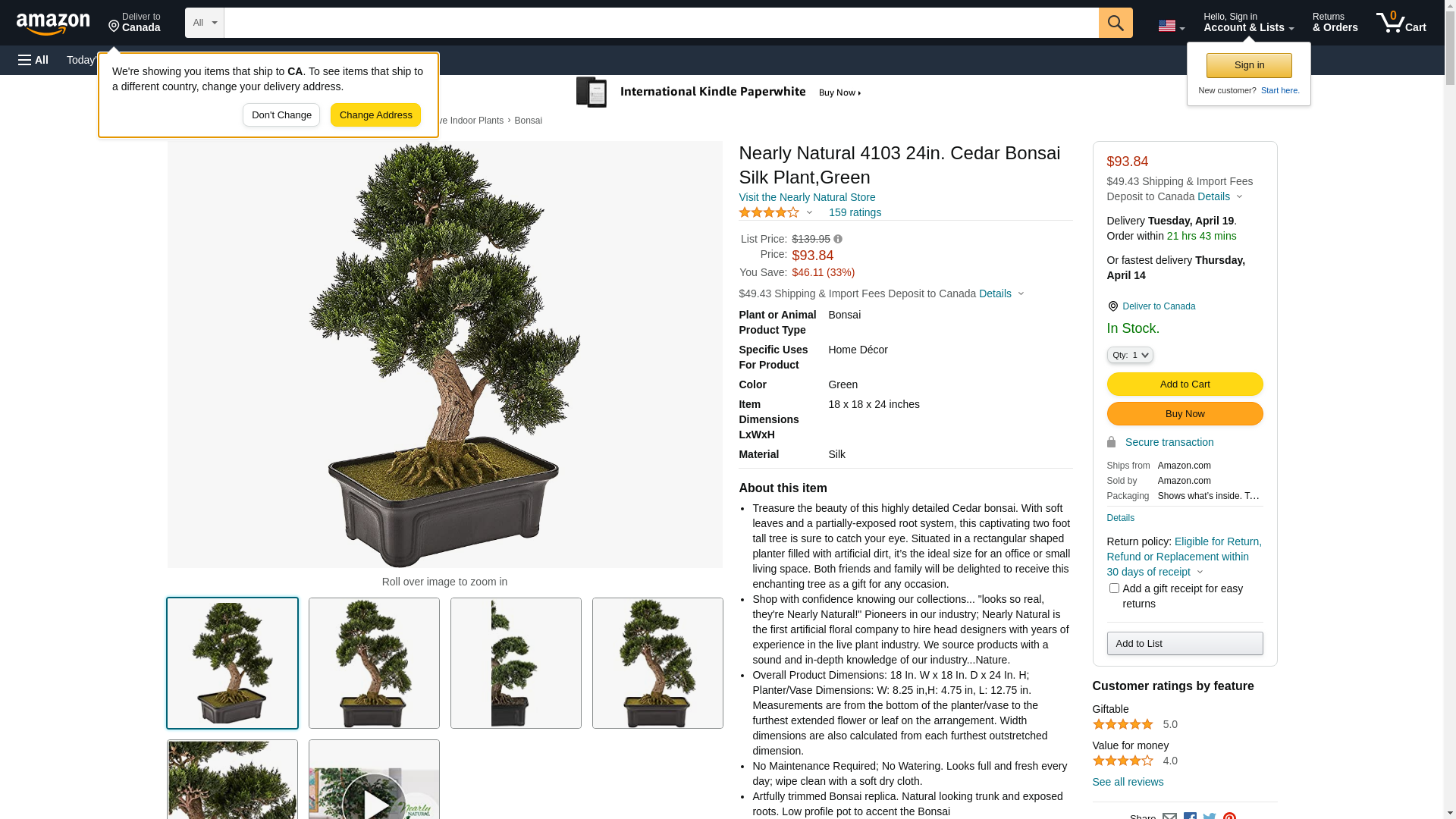
Task: Click Visit the Nearly Natural Store link
Action: 807,197
